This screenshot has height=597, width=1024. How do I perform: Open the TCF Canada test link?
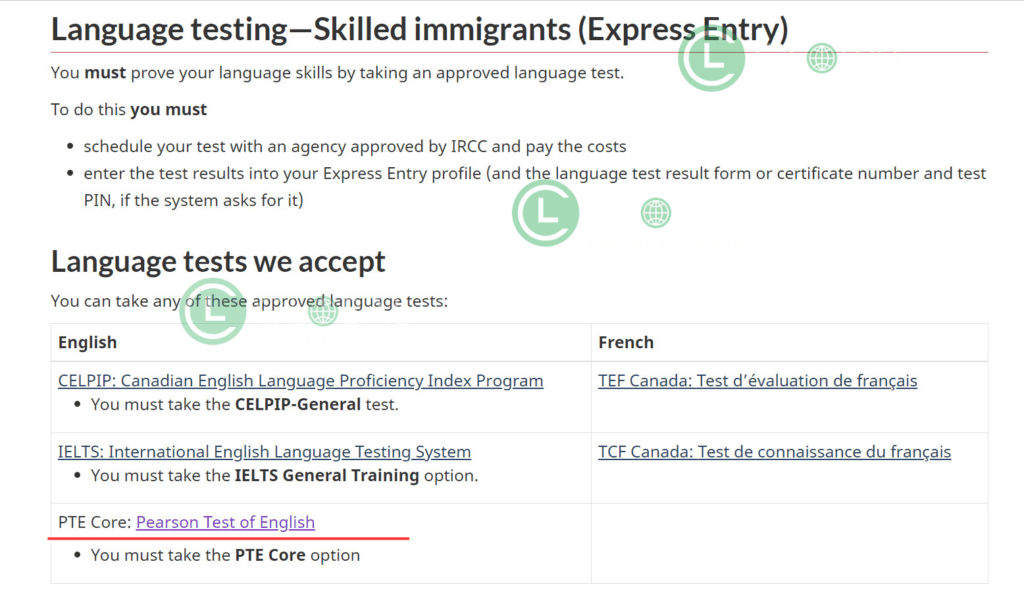click(x=774, y=452)
